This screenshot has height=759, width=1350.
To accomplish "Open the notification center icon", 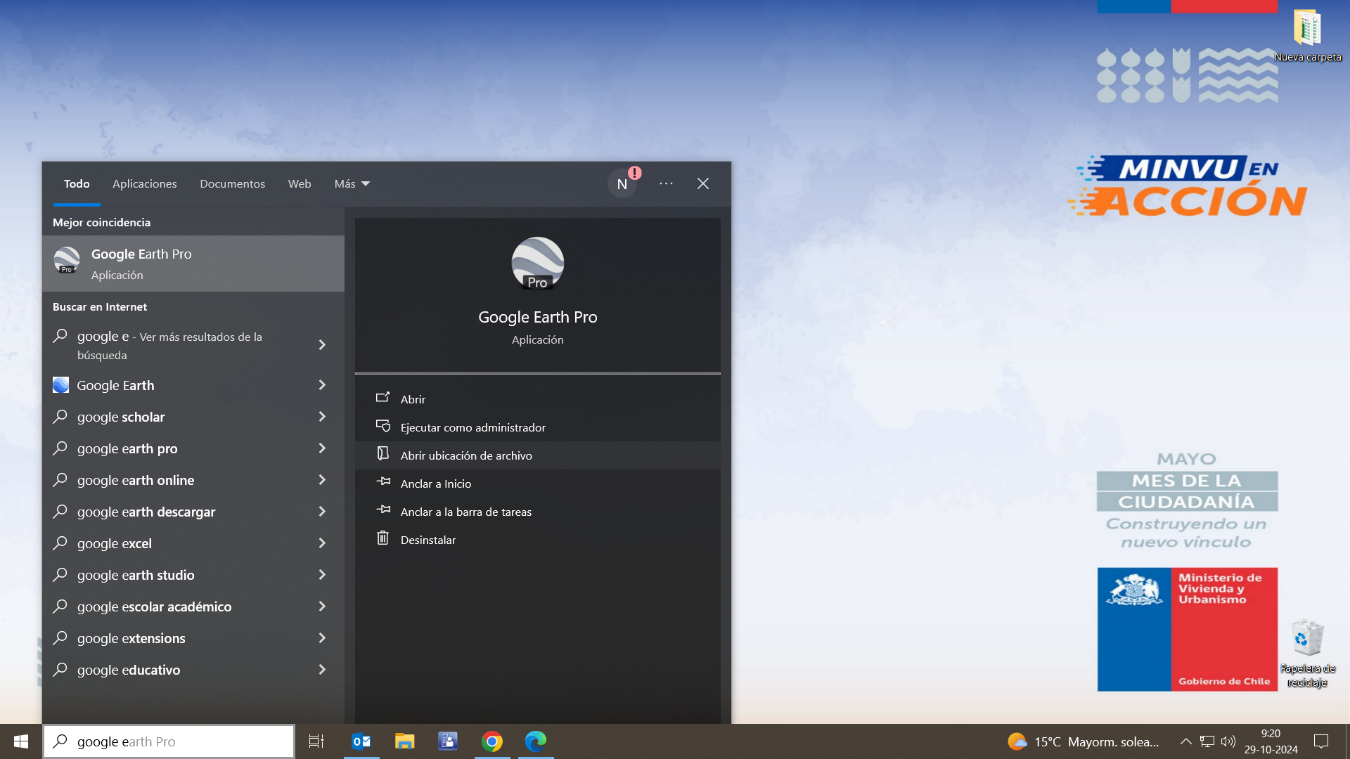I will [1321, 742].
